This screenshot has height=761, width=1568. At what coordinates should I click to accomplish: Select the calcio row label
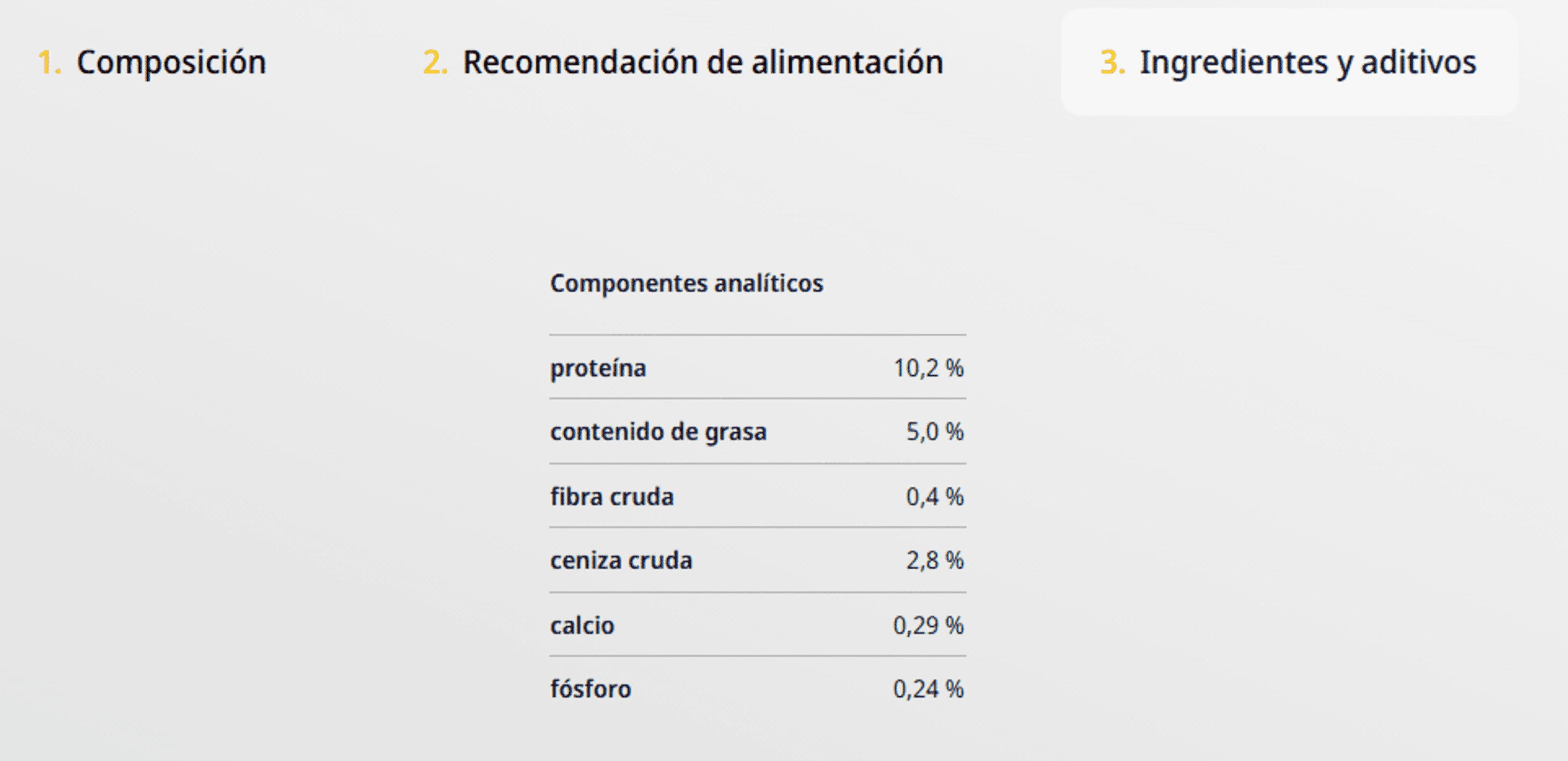(x=582, y=625)
